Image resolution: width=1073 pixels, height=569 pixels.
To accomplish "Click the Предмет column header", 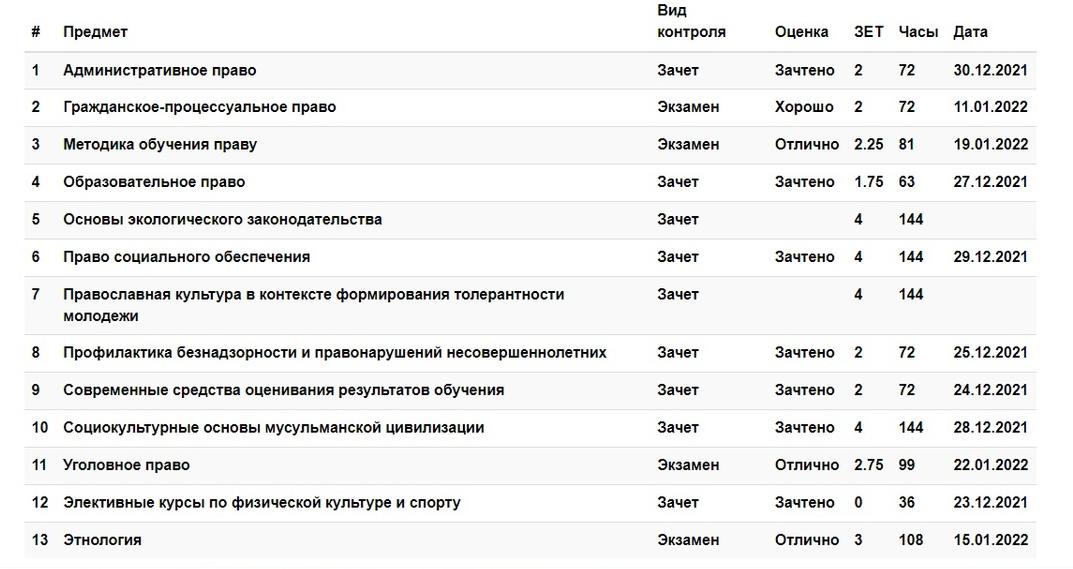I will click(x=95, y=31).
